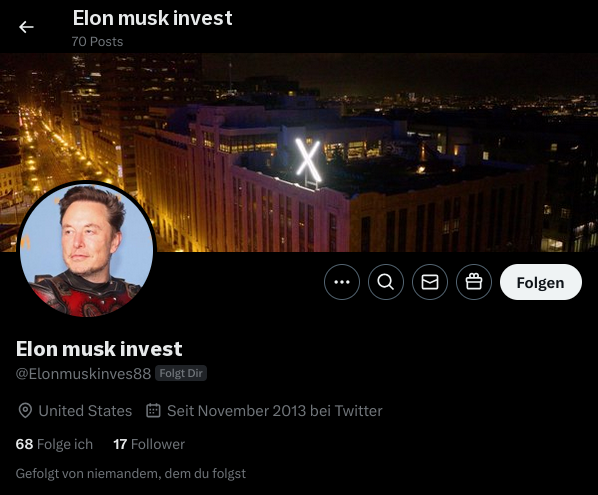Screen dimensions: 598x495
Task: Open the three-dot more options menu
Action: point(342,282)
